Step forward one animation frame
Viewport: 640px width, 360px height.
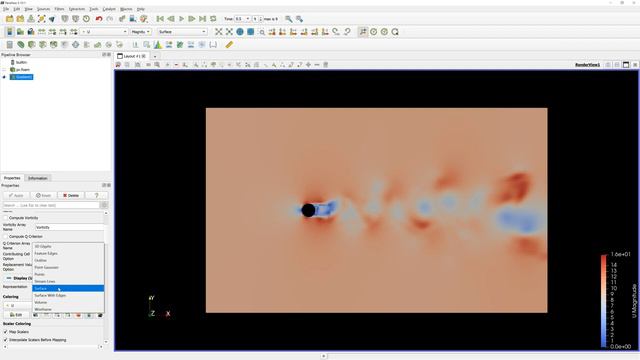pos(192,19)
